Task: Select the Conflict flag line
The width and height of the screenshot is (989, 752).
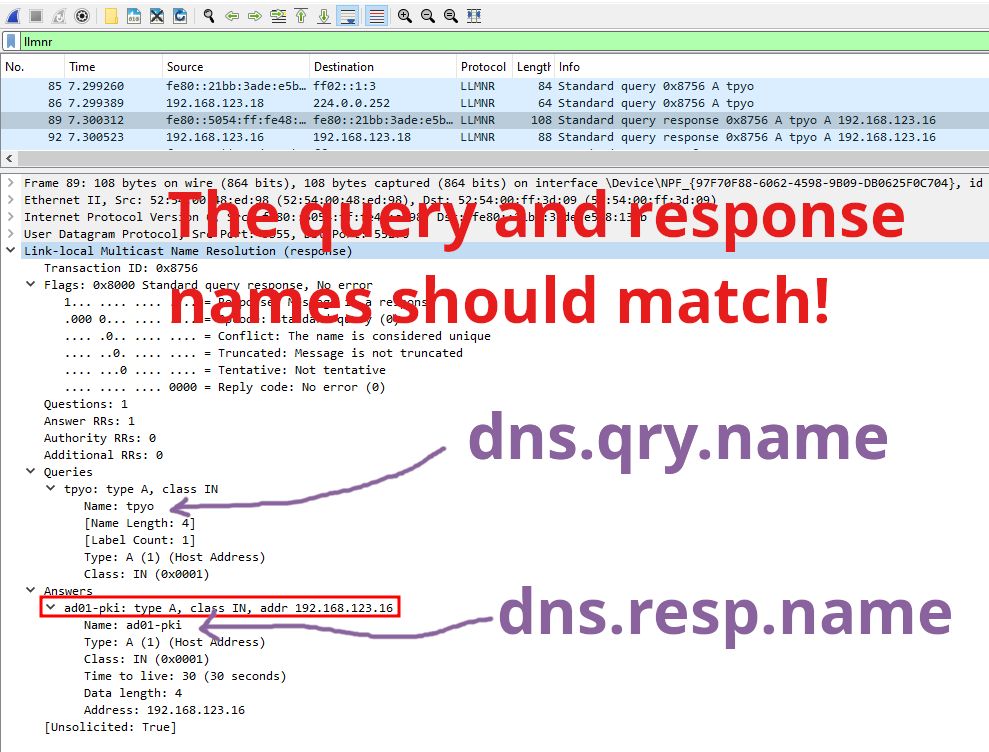Action: tap(278, 336)
